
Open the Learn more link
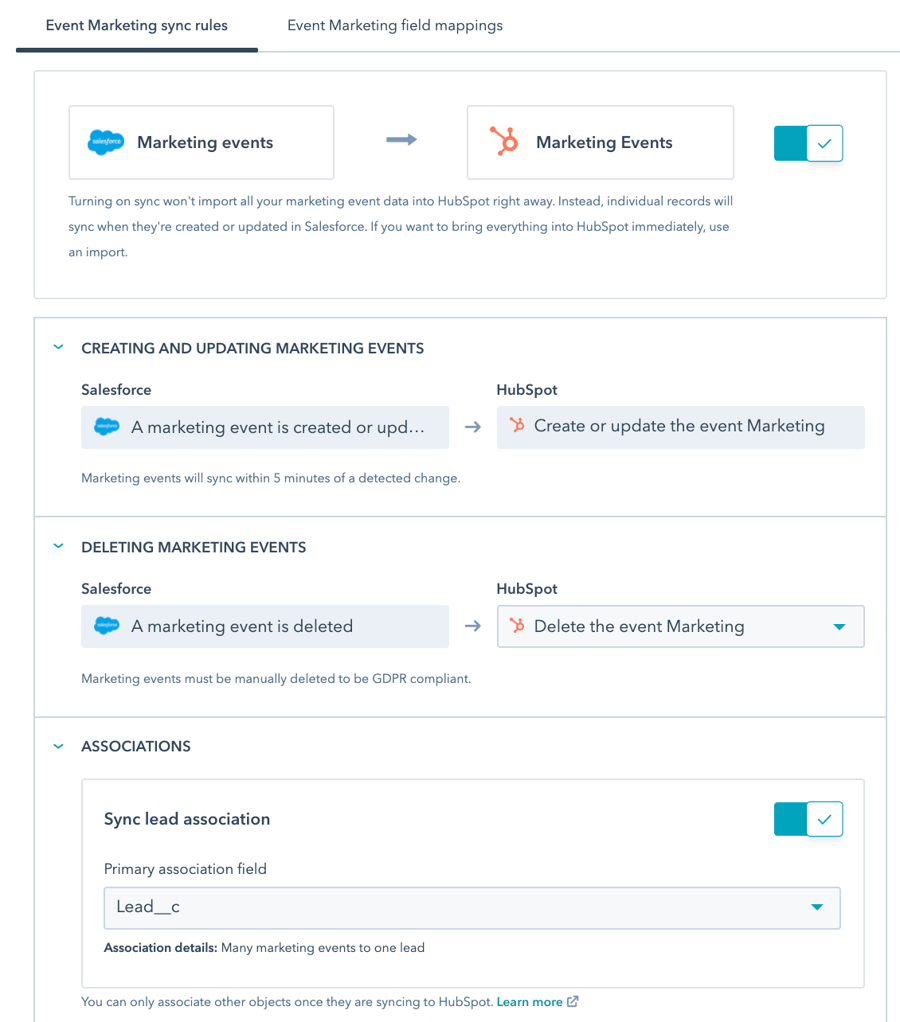coord(529,1001)
